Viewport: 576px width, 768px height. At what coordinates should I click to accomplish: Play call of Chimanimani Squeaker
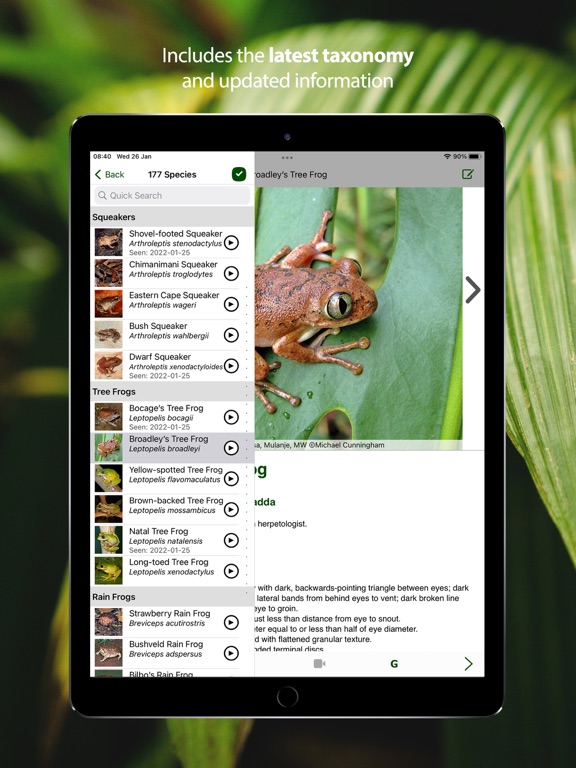tap(231, 274)
